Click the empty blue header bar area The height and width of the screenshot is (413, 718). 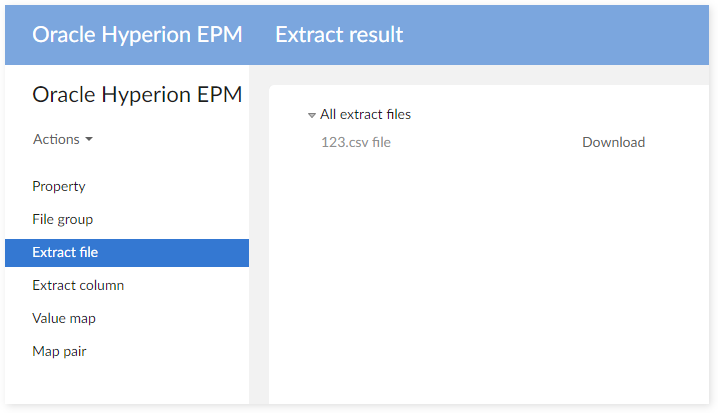(560, 35)
